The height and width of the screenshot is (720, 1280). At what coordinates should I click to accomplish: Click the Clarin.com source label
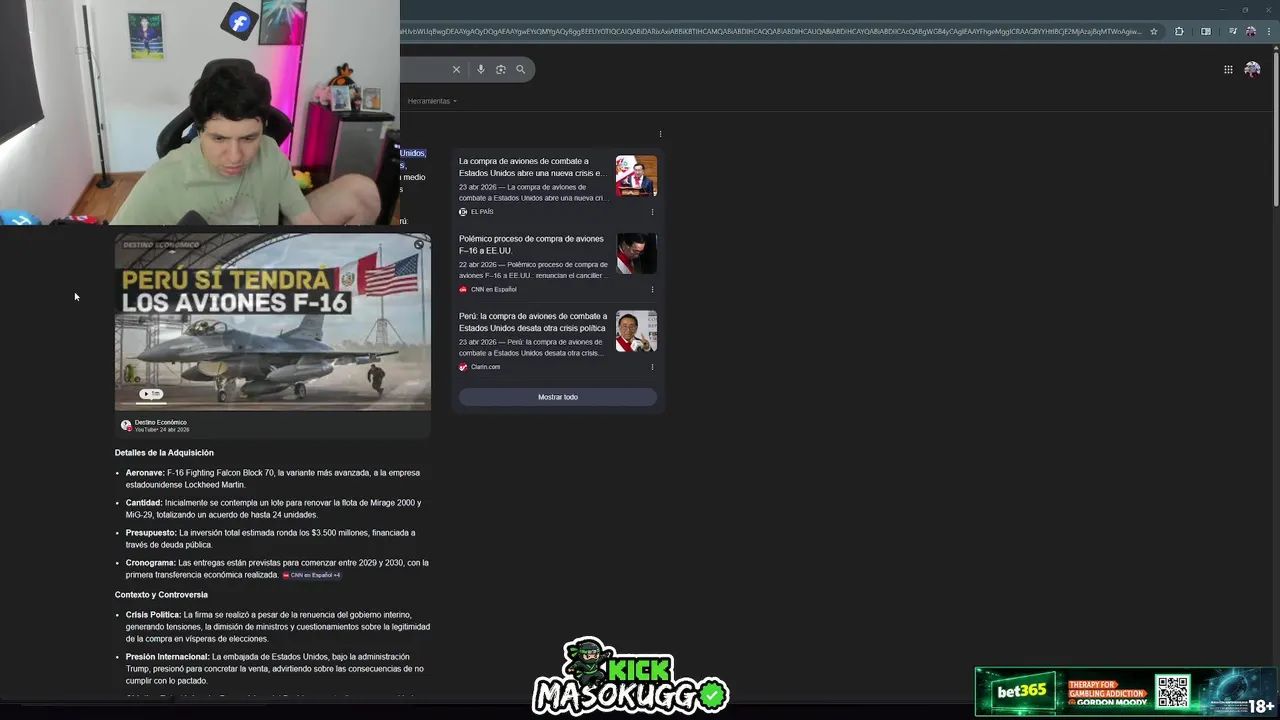pos(485,367)
